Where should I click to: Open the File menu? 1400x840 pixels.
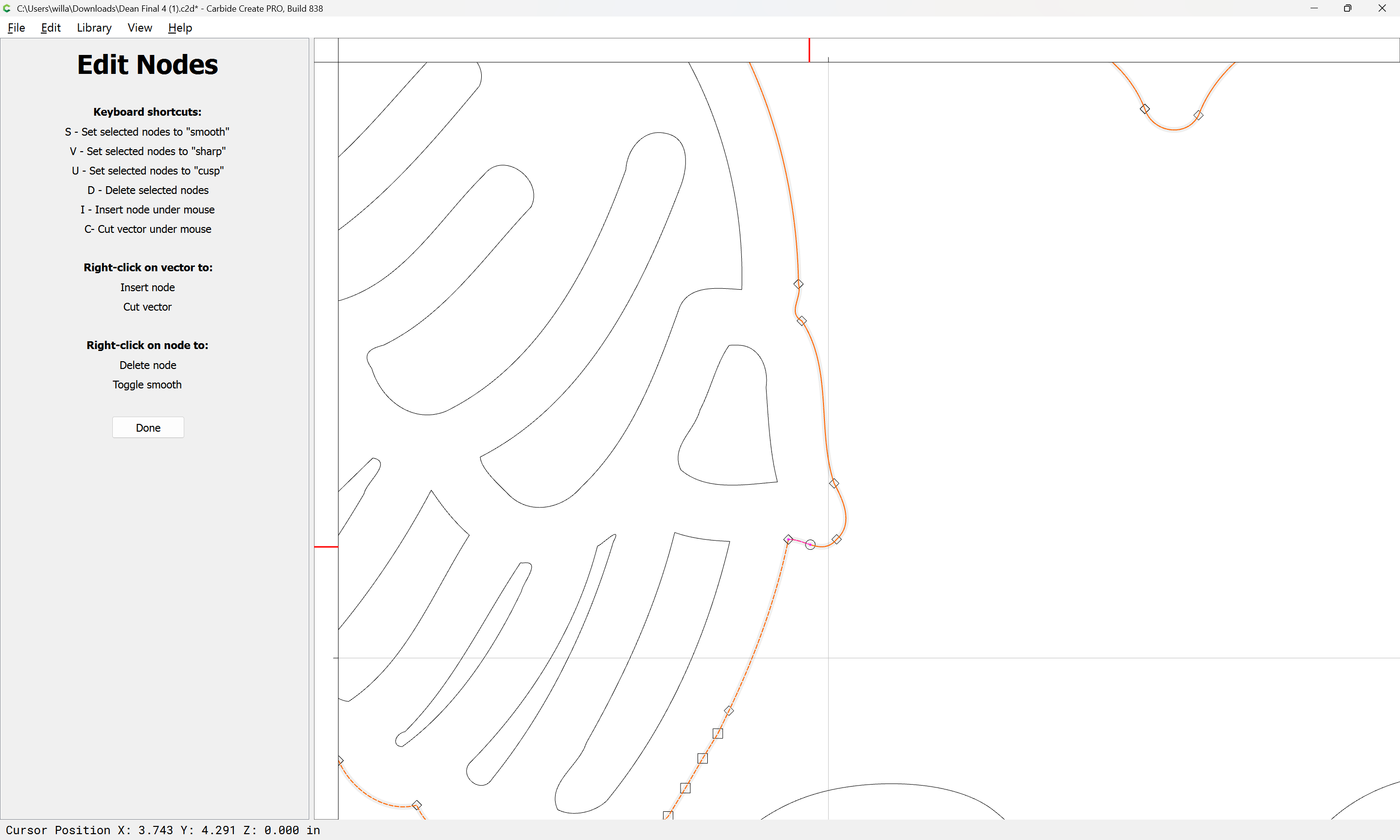16,28
